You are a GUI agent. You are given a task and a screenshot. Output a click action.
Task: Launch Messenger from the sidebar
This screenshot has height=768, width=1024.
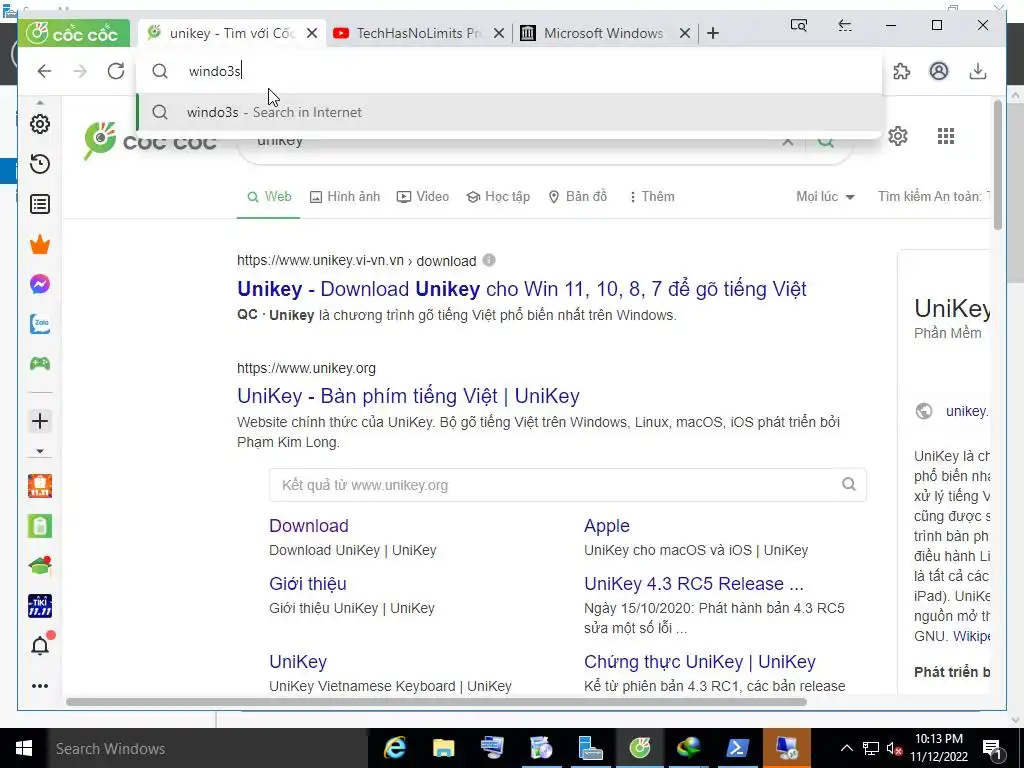(x=40, y=284)
